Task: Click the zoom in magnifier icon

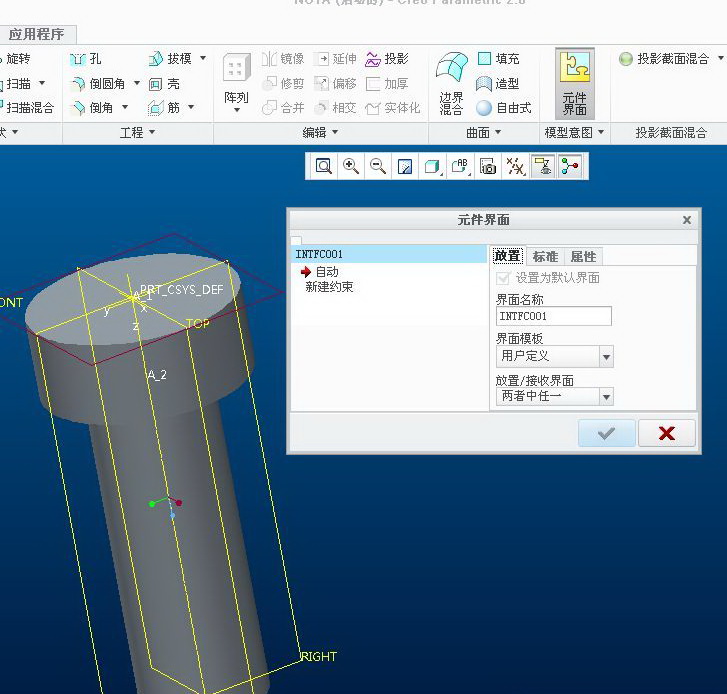Action: [351, 167]
